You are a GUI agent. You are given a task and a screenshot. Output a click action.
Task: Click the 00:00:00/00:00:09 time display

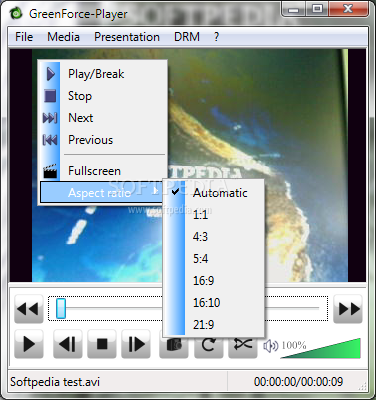pyautogui.click(x=298, y=382)
